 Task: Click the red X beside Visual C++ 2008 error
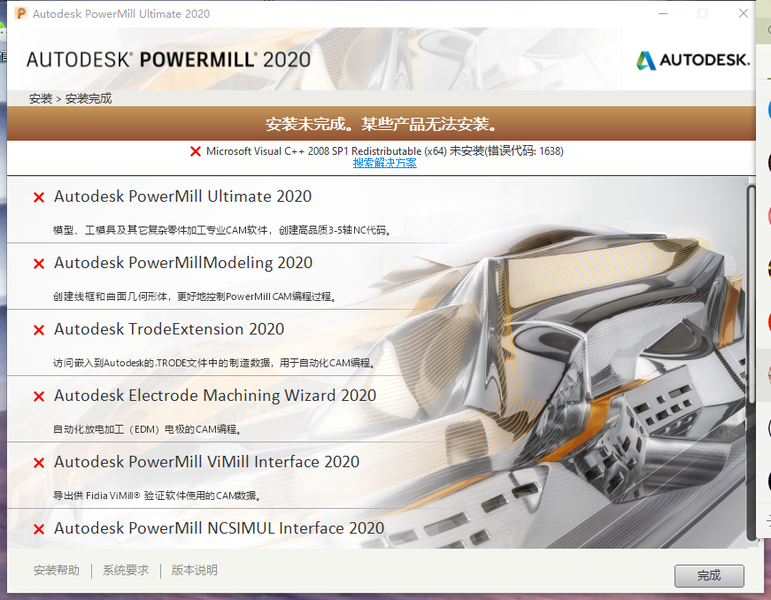click(x=195, y=151)
